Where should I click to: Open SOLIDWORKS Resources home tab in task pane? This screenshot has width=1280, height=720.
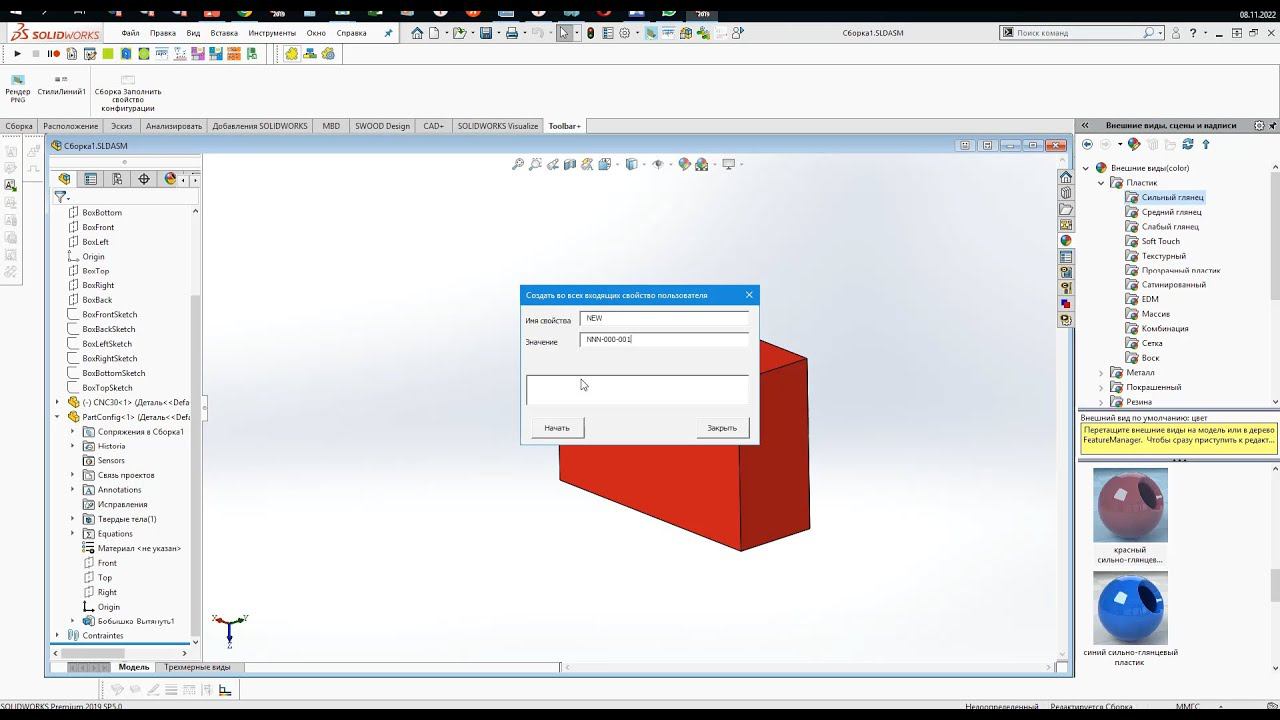1066,177
